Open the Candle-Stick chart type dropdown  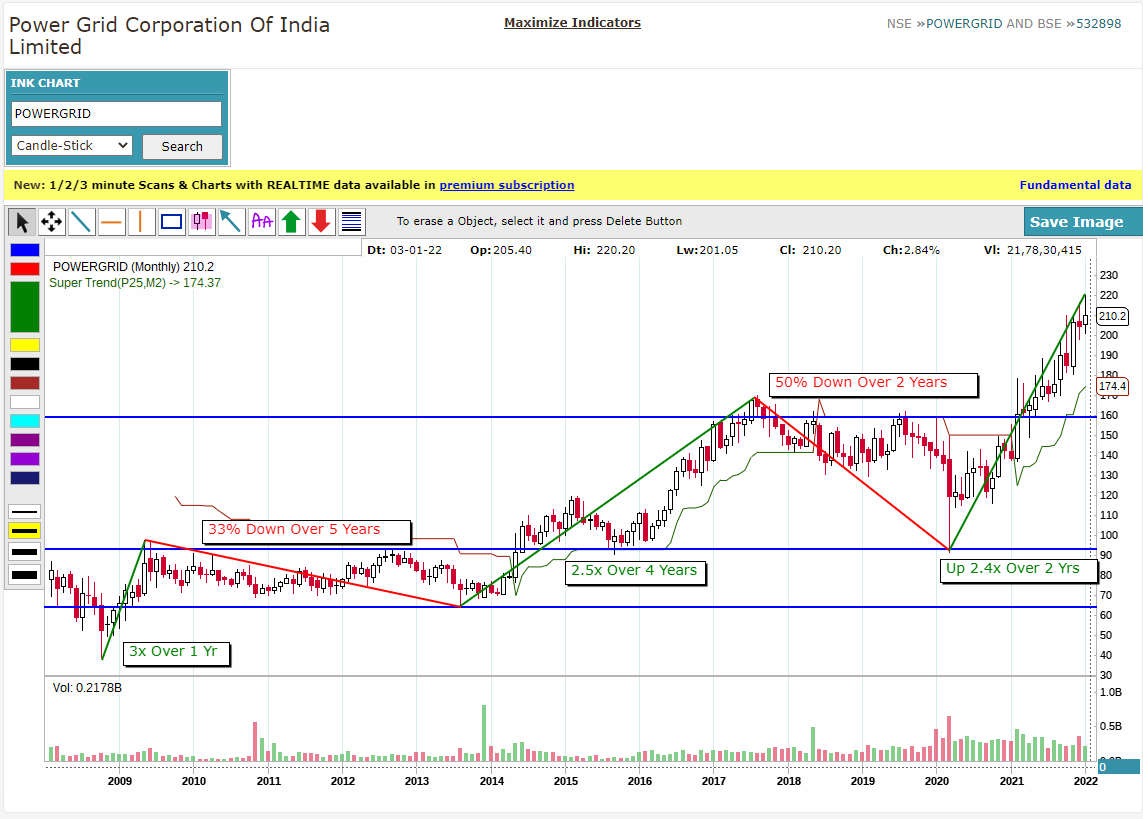[x=71, y=146]
